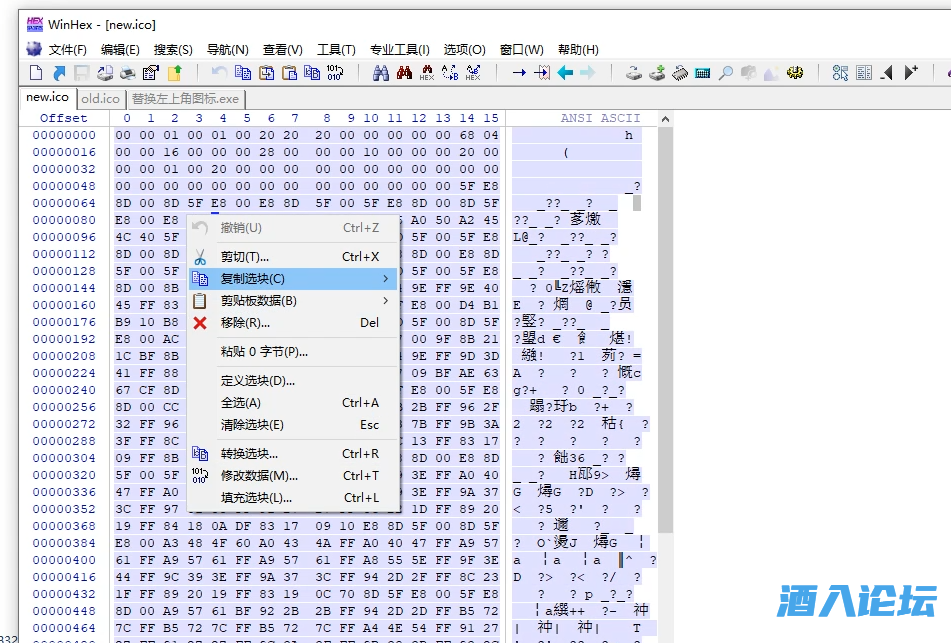The width and height of the screenshot is (951, 643).
Task: Click the Open file arrow icon
Action: [x=59, y=73]
